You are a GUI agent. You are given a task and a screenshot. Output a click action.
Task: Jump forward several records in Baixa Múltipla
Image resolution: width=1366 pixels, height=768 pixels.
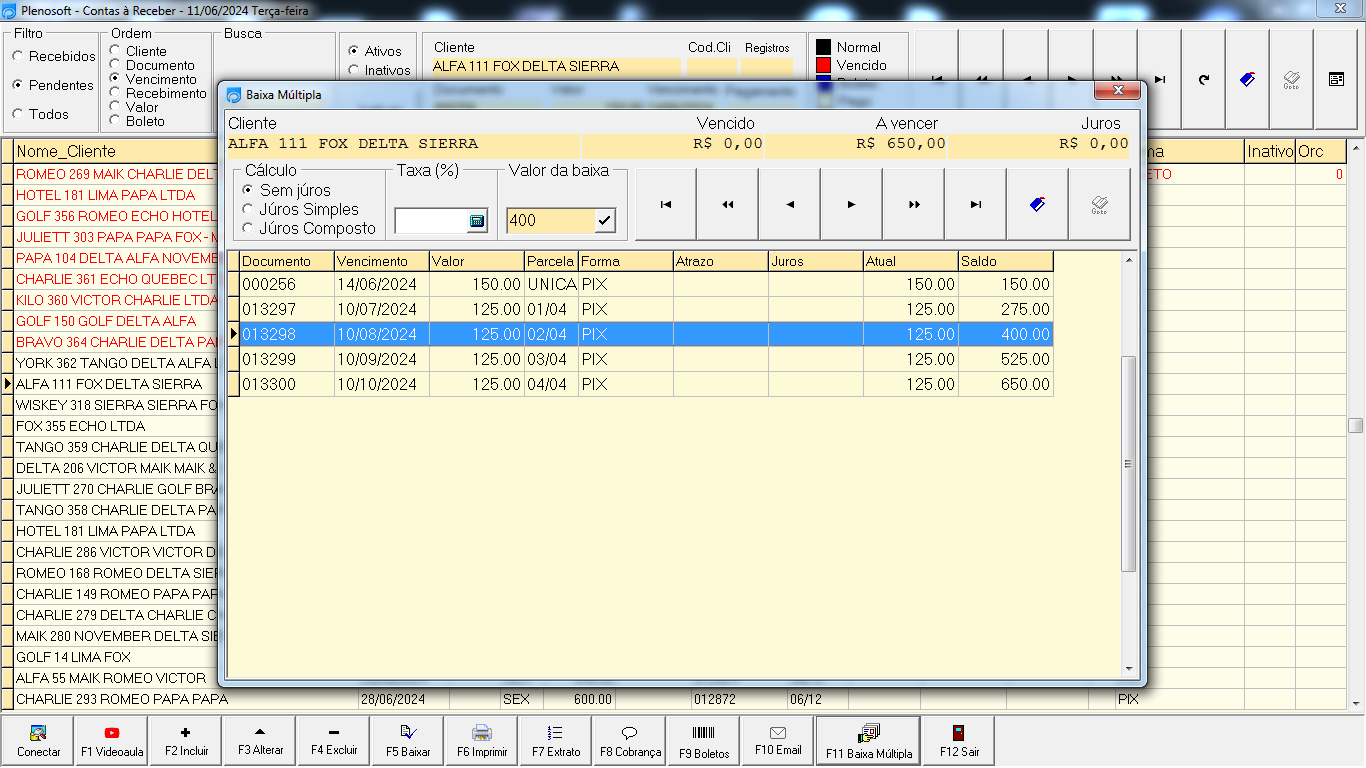[x=913, y=204]
